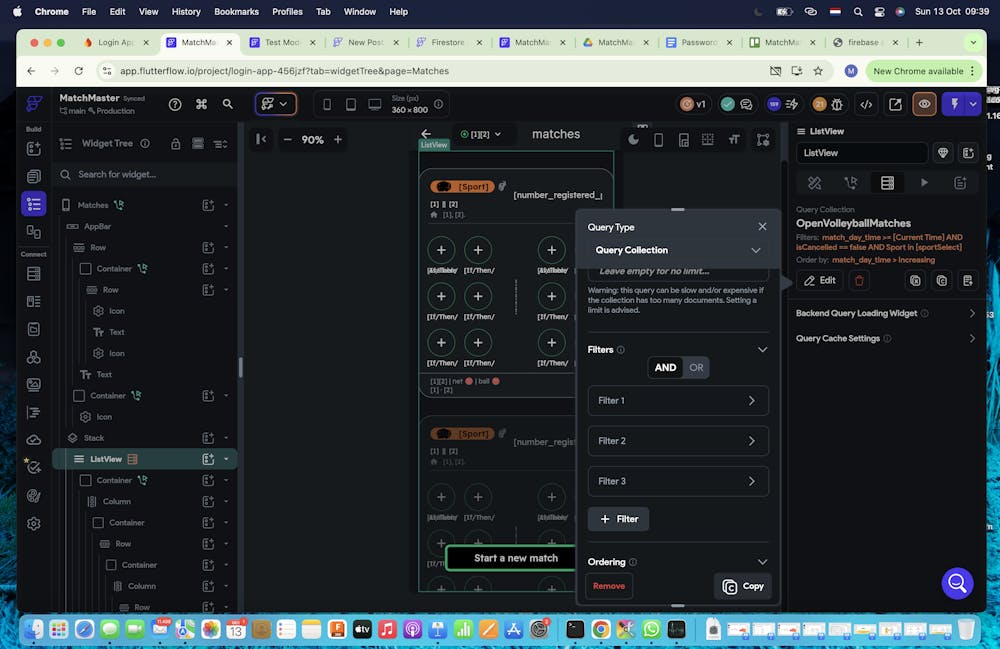Image resolution: width=1000 pixels, height=649 pixels.
Task: Click floating search help button
Action: point(957,583)
